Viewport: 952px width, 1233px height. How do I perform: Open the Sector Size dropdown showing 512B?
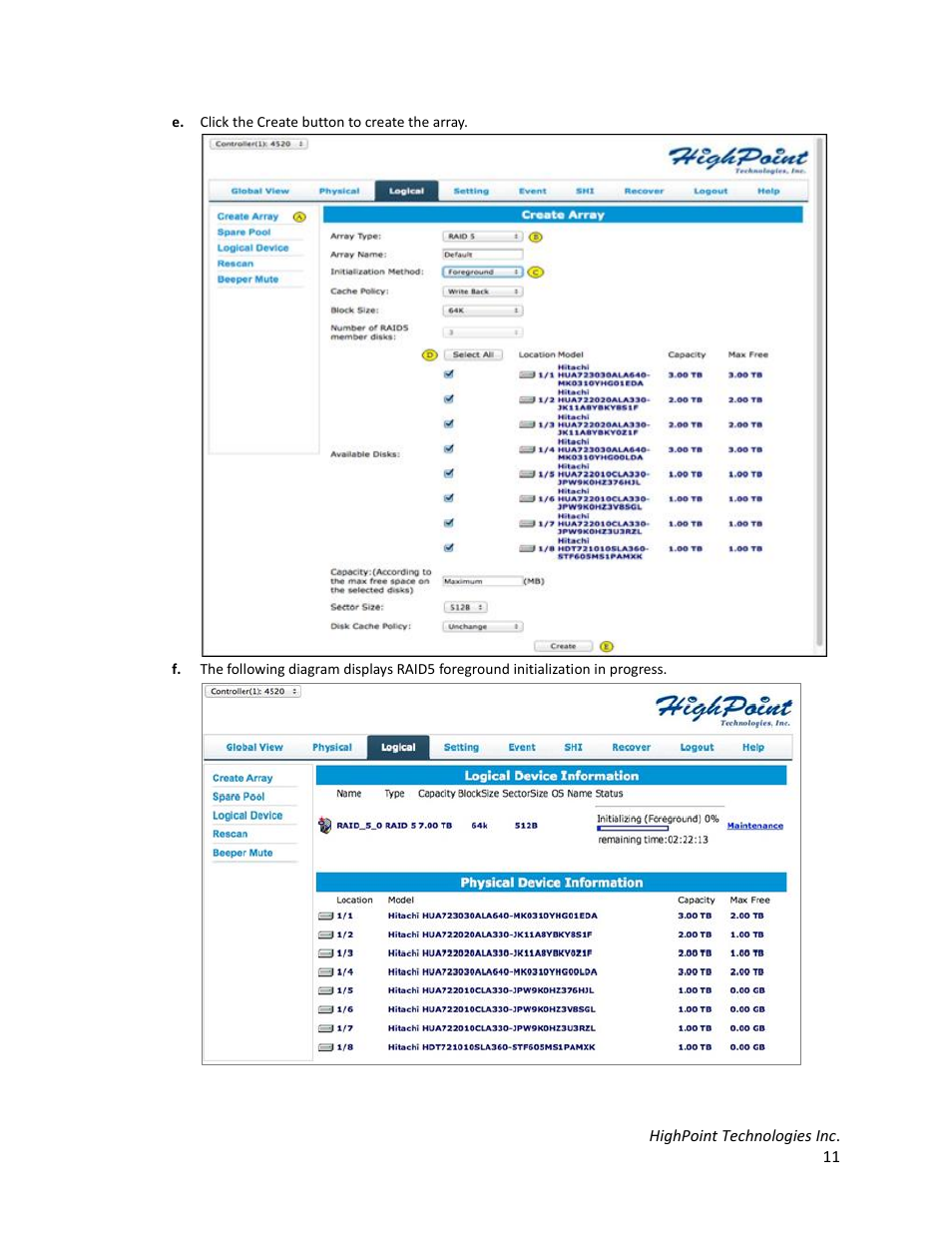tap(465, 607)
